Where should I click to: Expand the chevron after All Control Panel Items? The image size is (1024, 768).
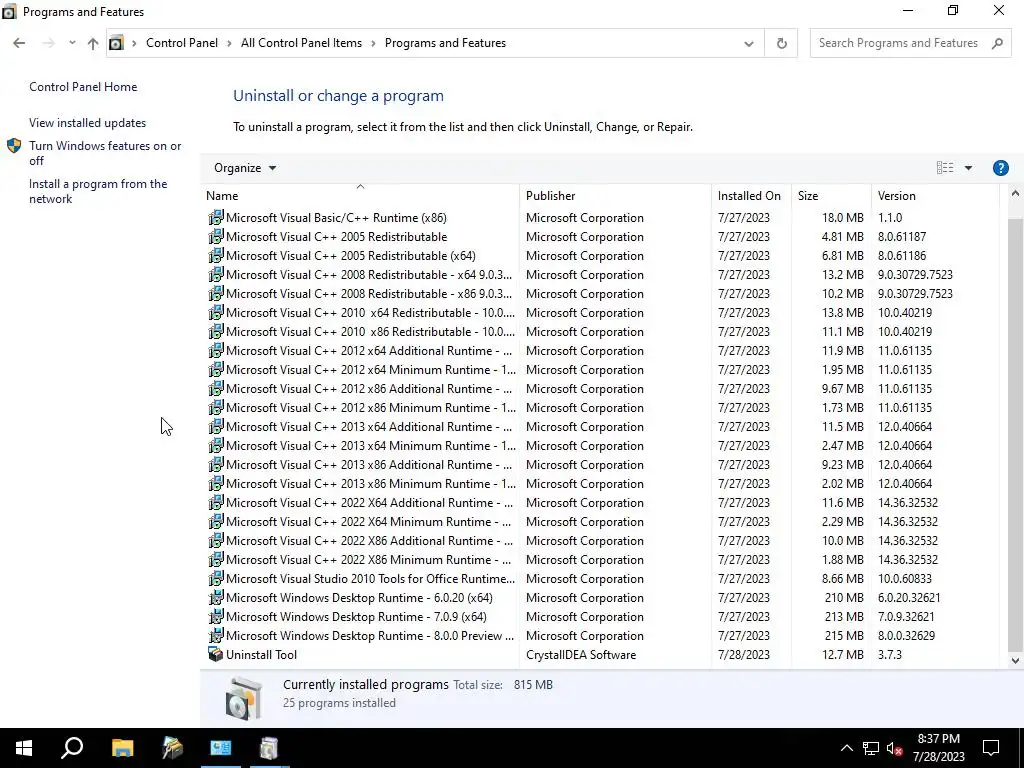coord(373,43)
